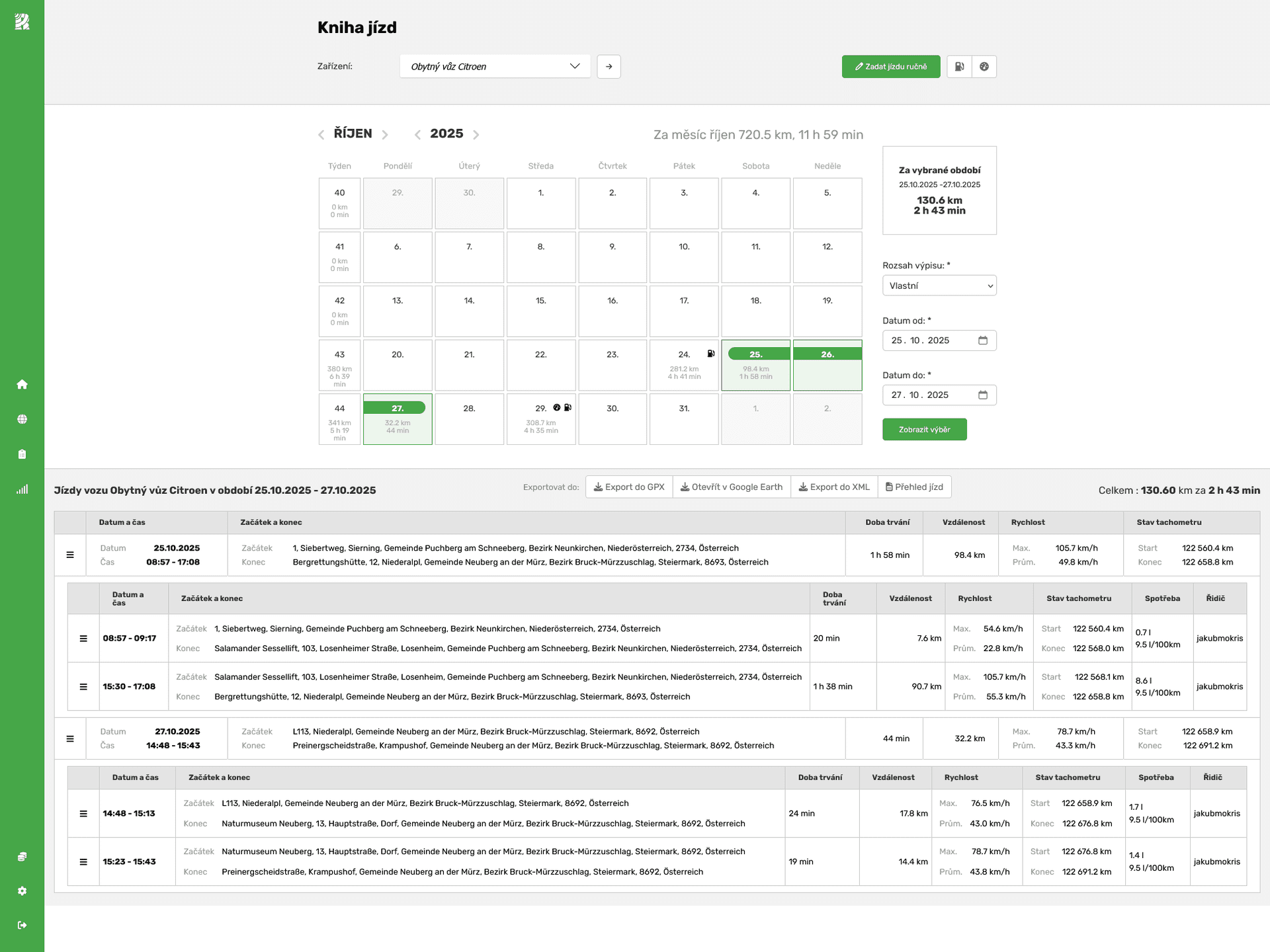The width and height of the screenshot is (1270, 952).
Task: Expand the Zařízení device dropdown
Action: [x=495, y=67]
